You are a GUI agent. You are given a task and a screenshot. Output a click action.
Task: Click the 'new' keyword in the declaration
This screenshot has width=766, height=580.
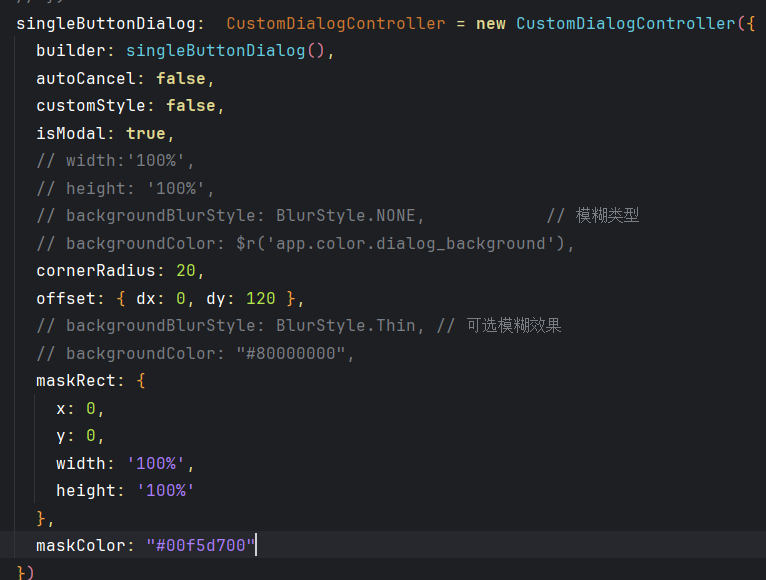(x=490, y=23)
